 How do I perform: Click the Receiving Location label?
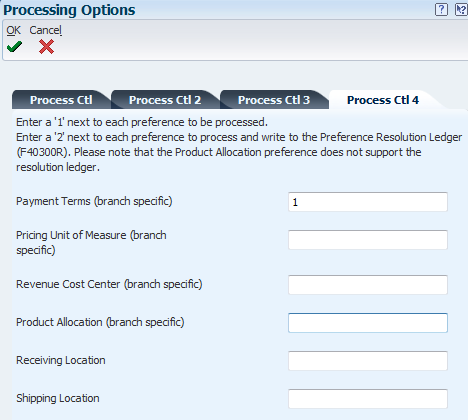[61, 360]
